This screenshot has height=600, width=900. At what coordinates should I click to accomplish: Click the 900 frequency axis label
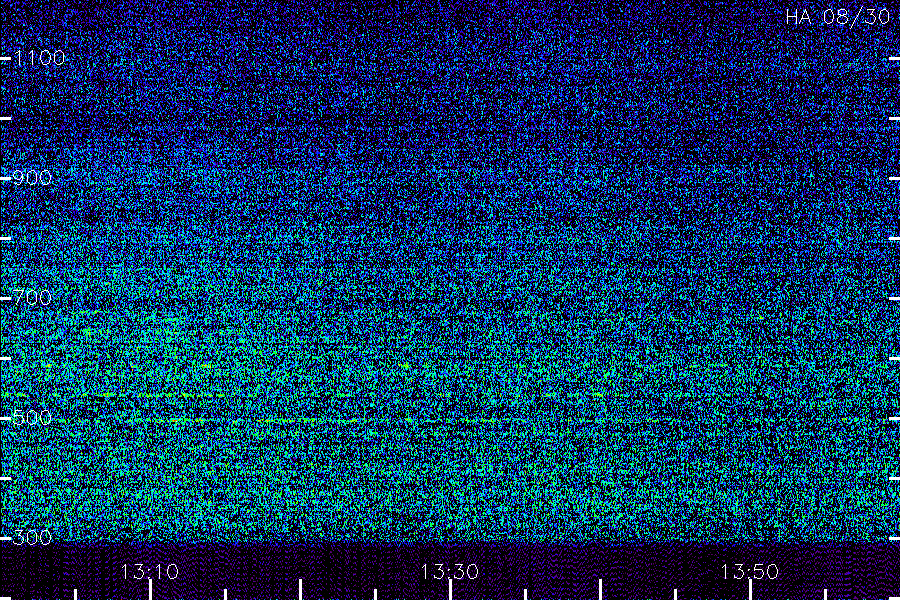click(x=32, y=178)
